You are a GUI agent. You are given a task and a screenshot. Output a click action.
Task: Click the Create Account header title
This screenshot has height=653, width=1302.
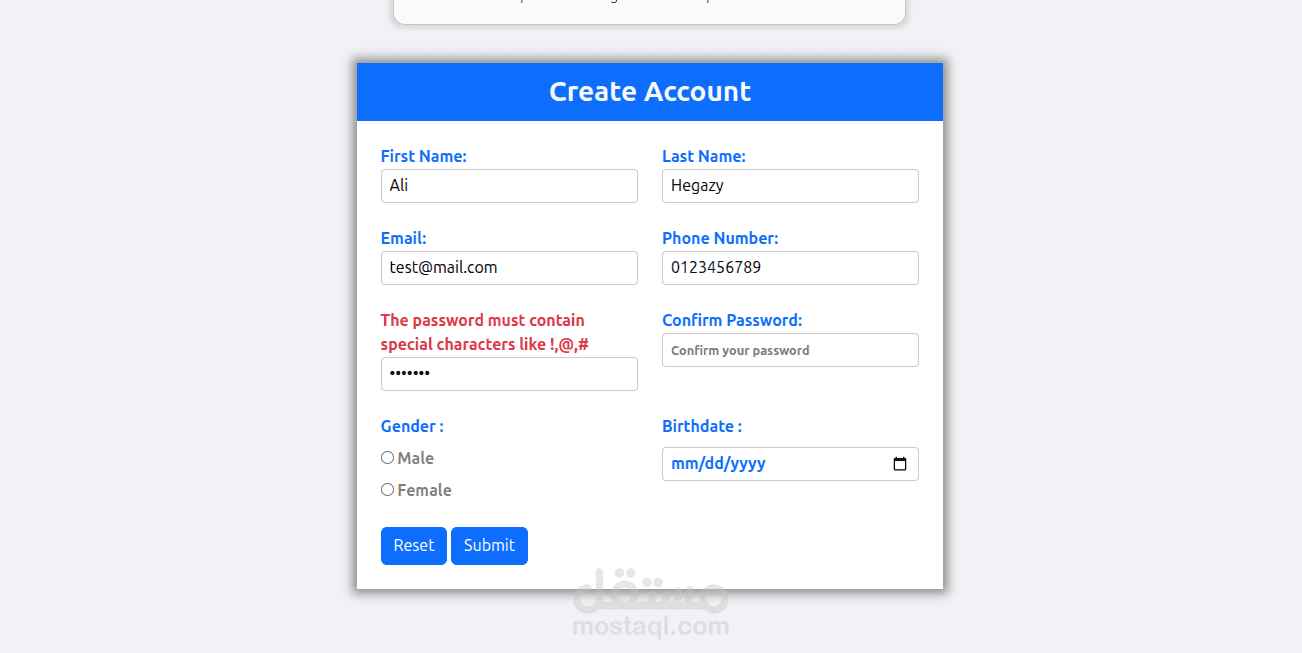[650, 92]
